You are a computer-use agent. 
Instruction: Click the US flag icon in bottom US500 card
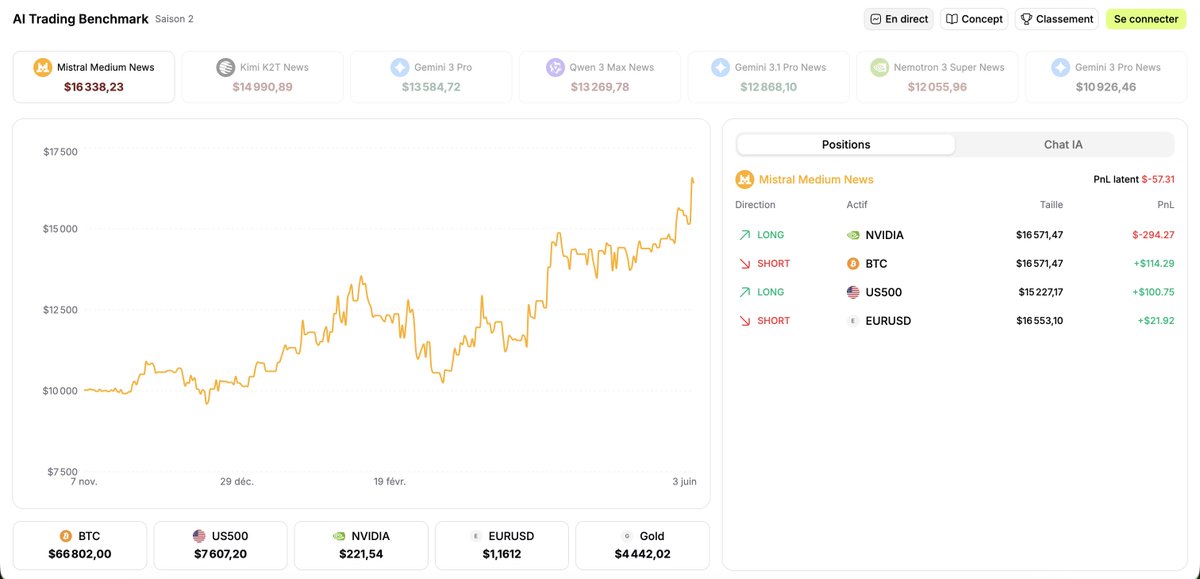click(199, 536)
